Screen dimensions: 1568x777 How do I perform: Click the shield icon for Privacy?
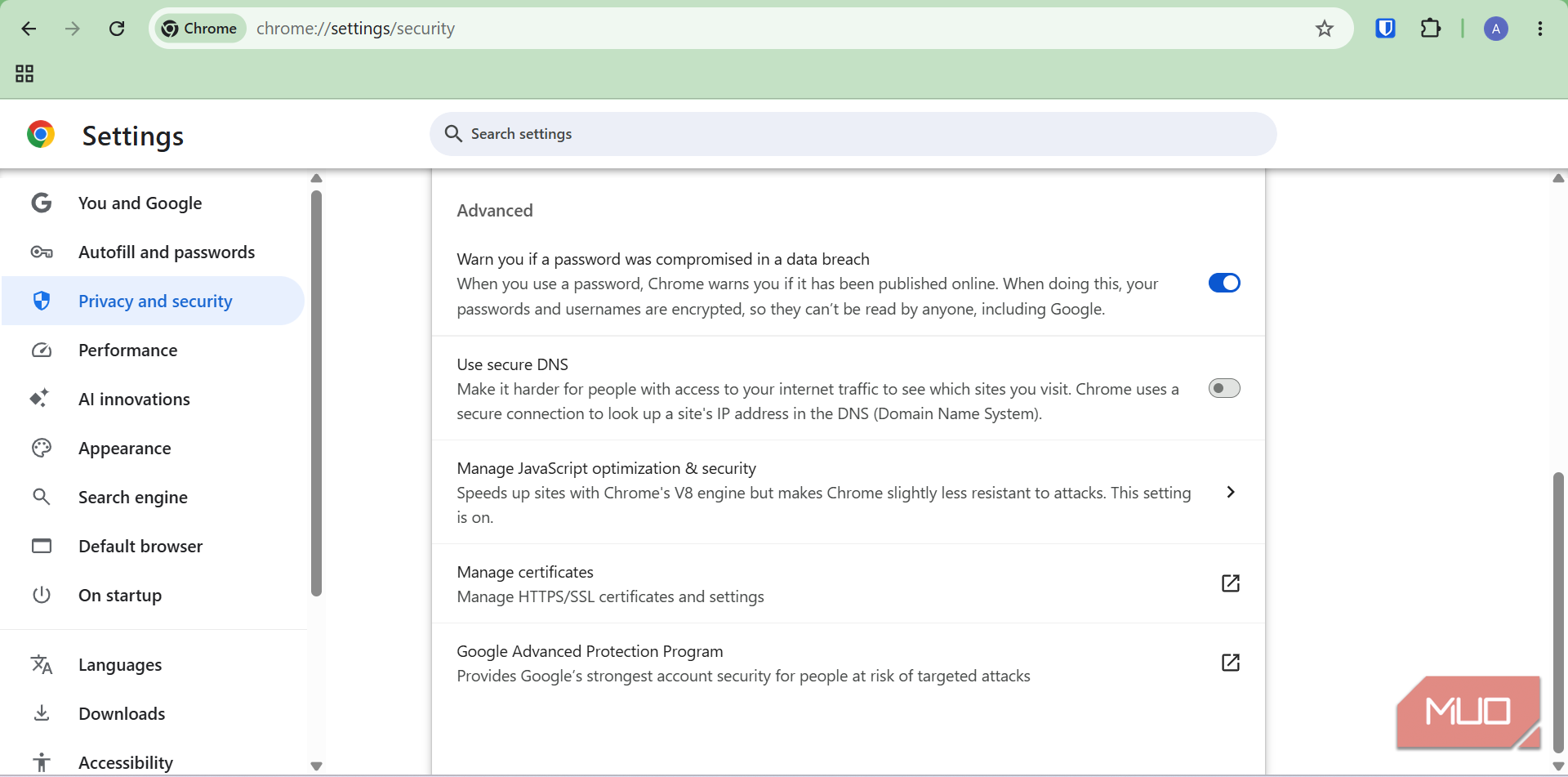click(42, 301)
